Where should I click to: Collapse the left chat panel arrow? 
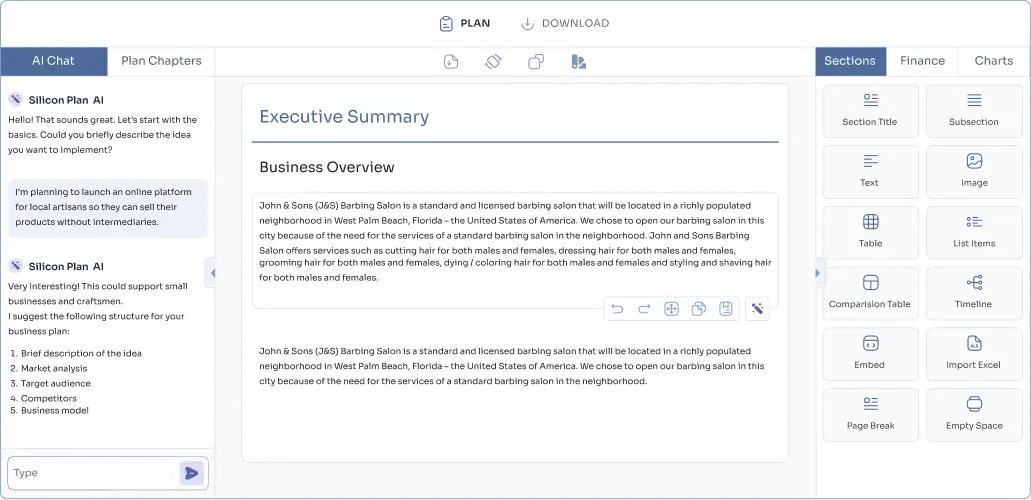click(211, 273)
